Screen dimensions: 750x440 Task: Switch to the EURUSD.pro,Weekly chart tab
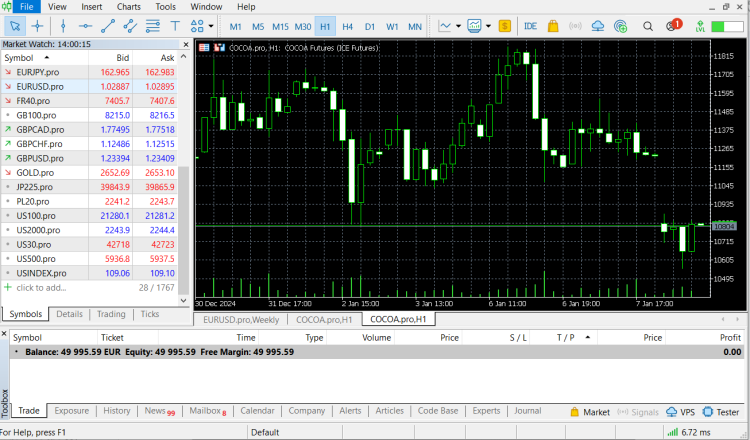(239, 319)
